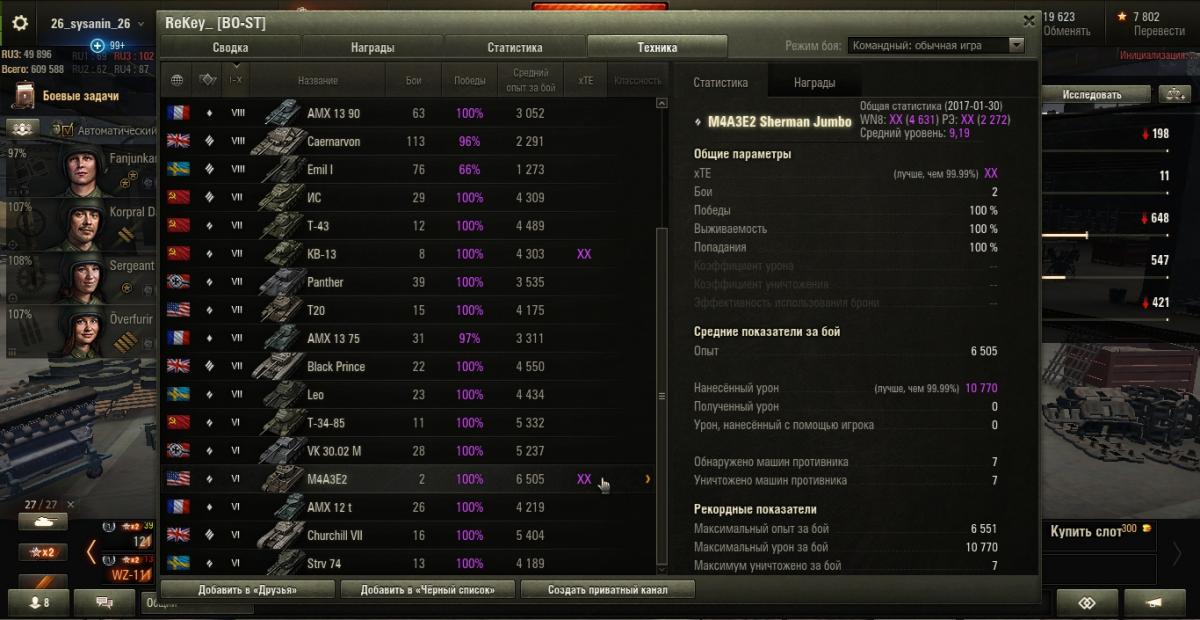This screenshot has width=1200, height=620.
Task: Switch to the Сводка tab
Action: [231, 47]
